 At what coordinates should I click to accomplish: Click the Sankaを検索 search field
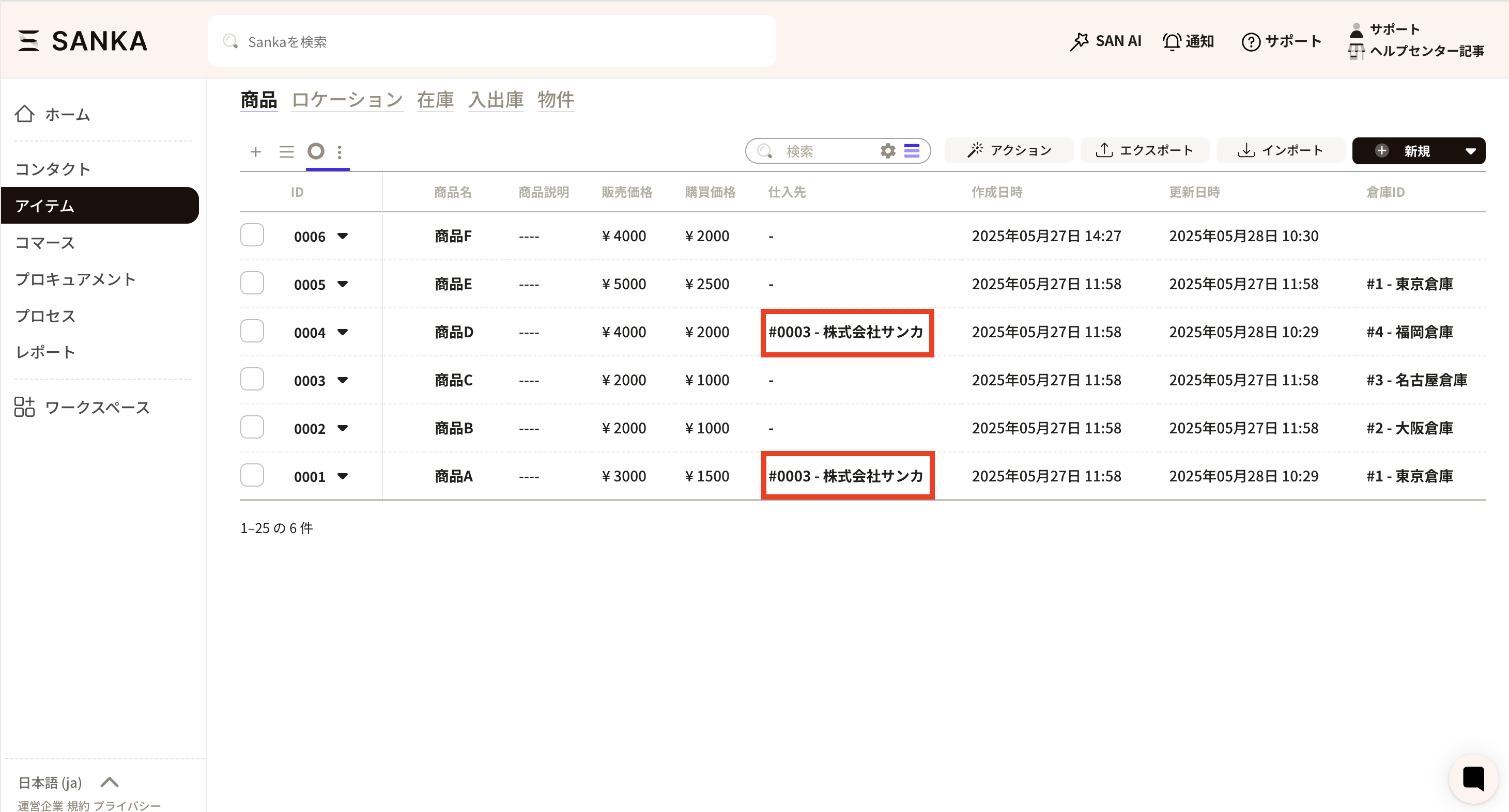click(x=492, y=41)
